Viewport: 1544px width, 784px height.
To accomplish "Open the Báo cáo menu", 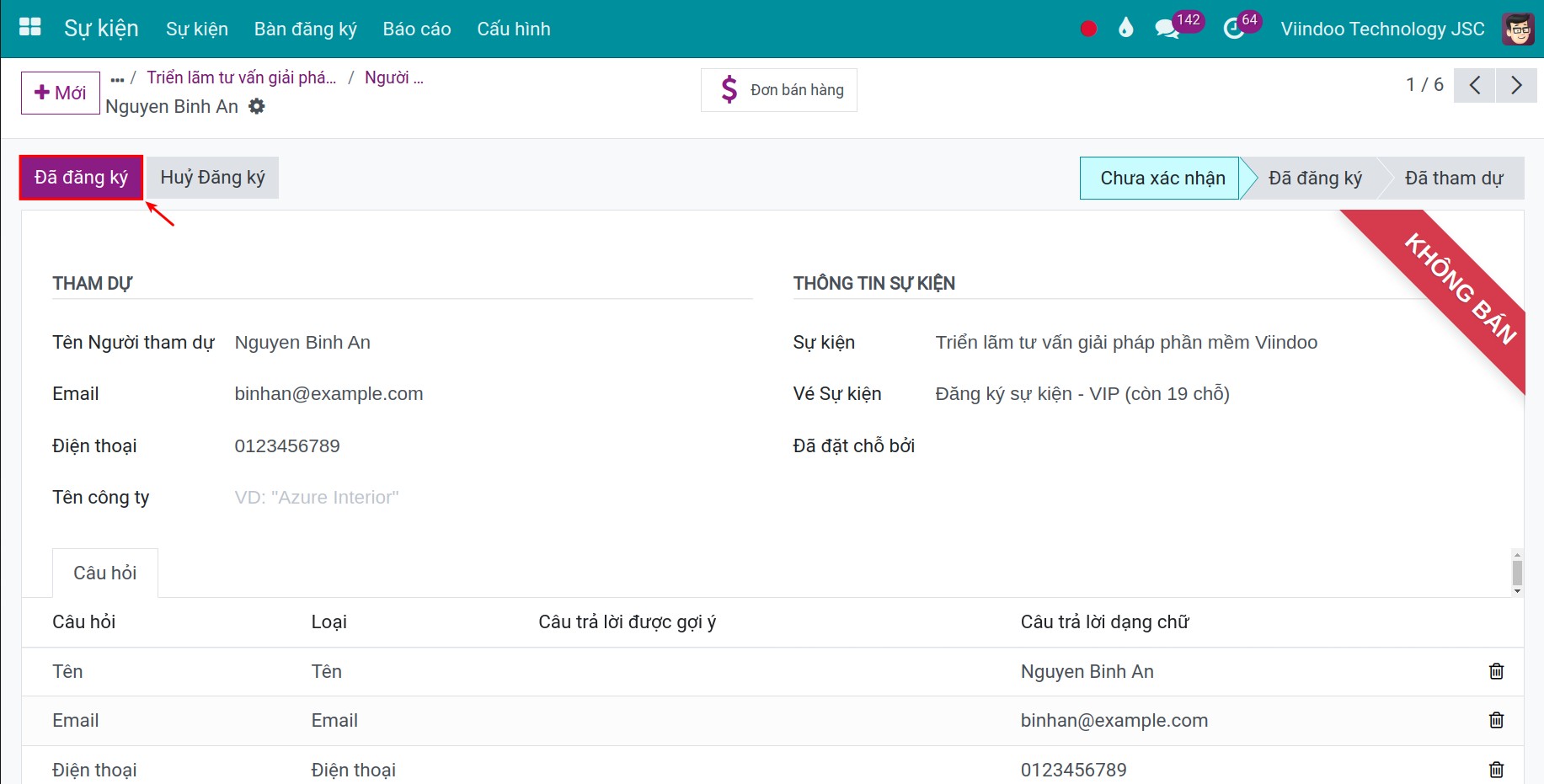I will (416, 29).
